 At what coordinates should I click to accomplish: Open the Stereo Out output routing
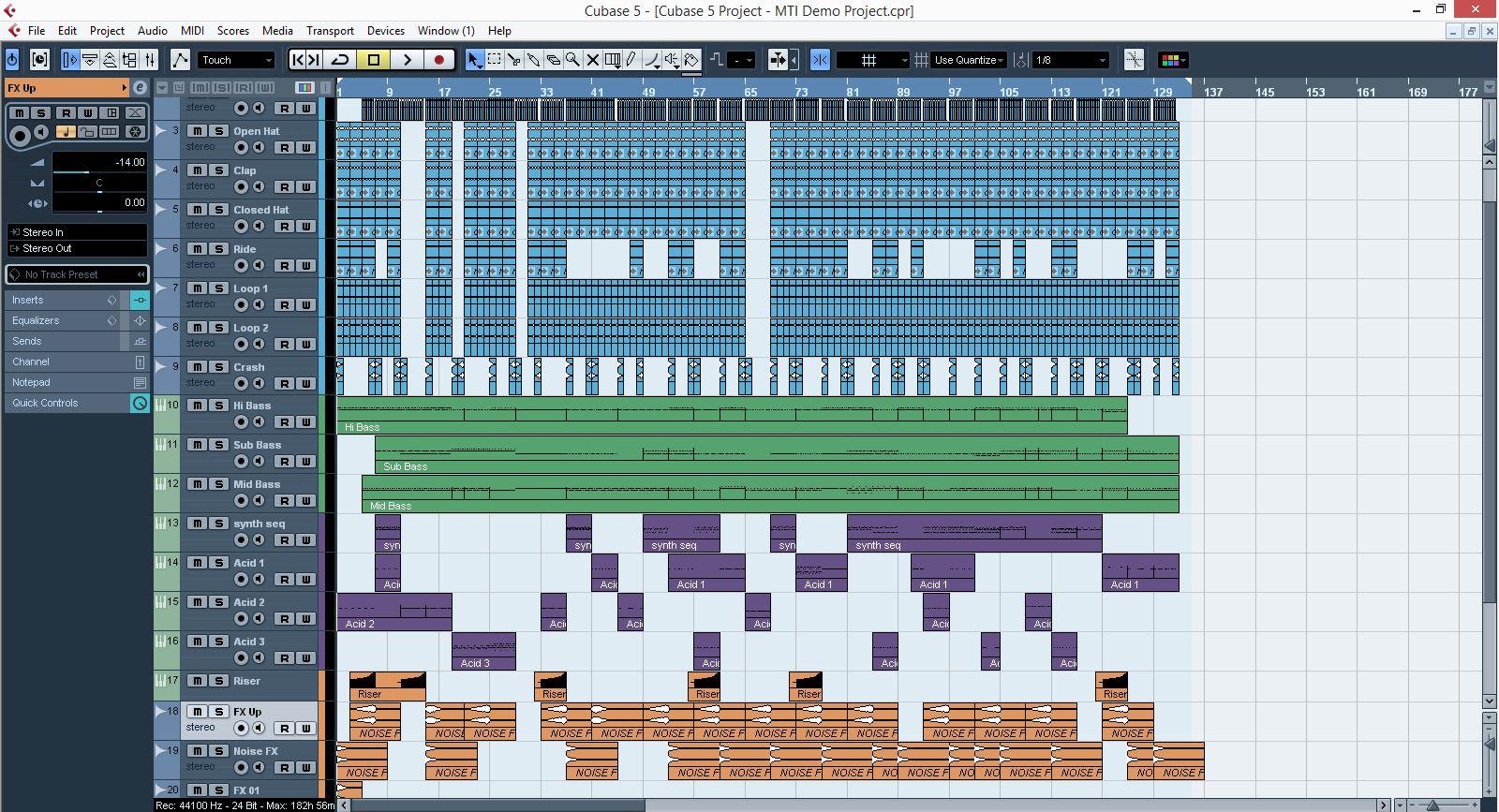coord(77,248)
